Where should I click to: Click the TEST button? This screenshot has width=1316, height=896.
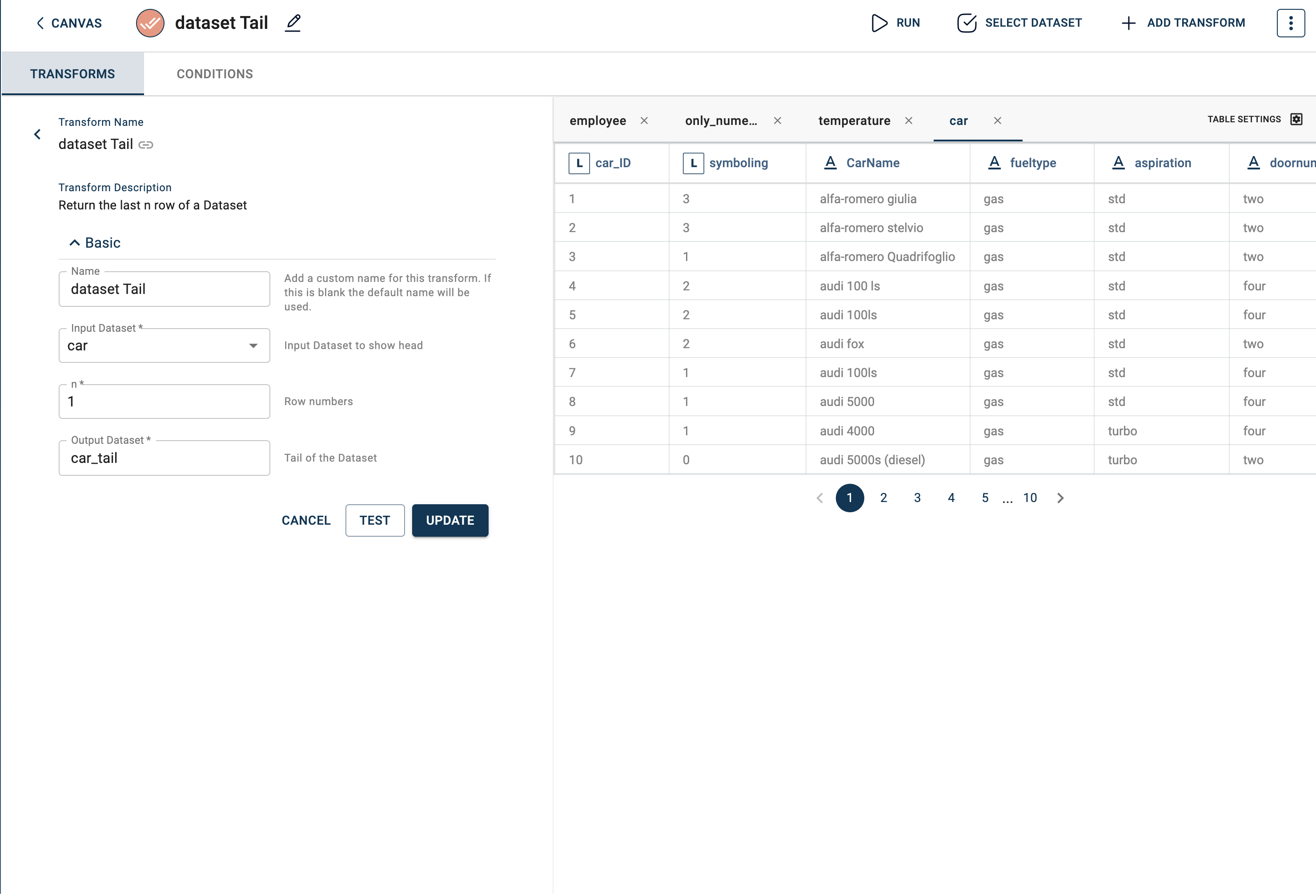374,520
